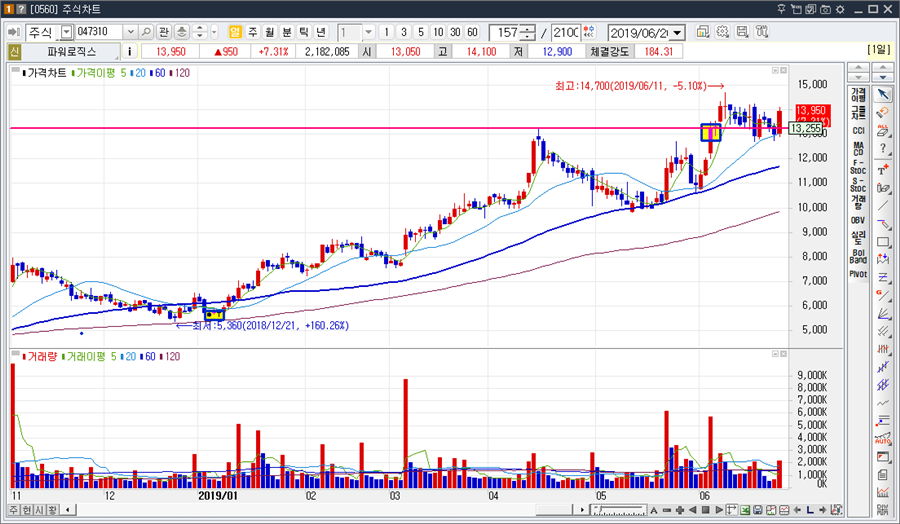
Task: Open the date 2019/06/2 dropdown
Action: tap(678, 32)
